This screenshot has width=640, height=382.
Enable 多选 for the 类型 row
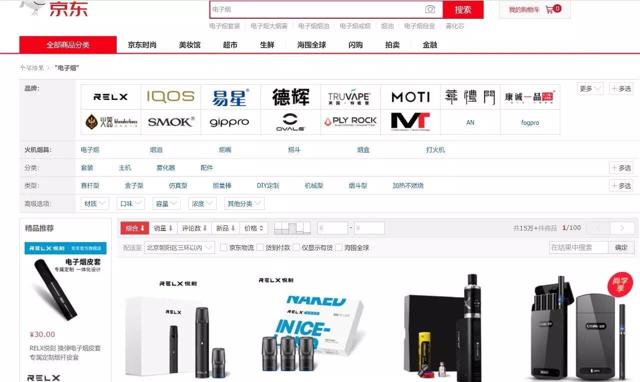coord(621,186)
